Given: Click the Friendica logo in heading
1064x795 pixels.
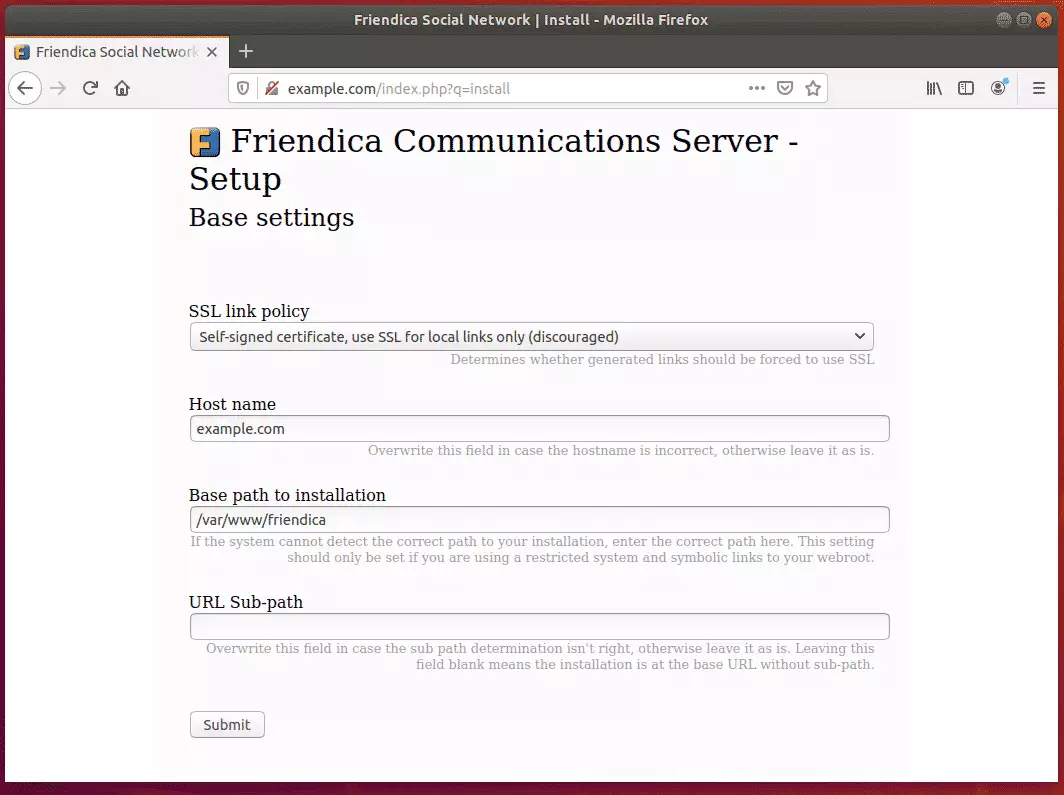Looking at the screenshot, I should point(205,142).
